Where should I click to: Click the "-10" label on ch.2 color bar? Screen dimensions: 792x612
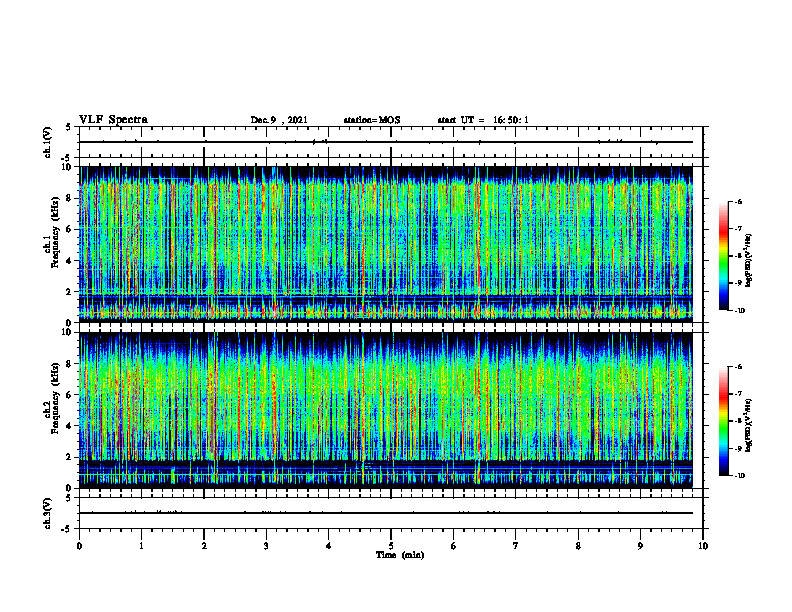click(x=739, y=476)
